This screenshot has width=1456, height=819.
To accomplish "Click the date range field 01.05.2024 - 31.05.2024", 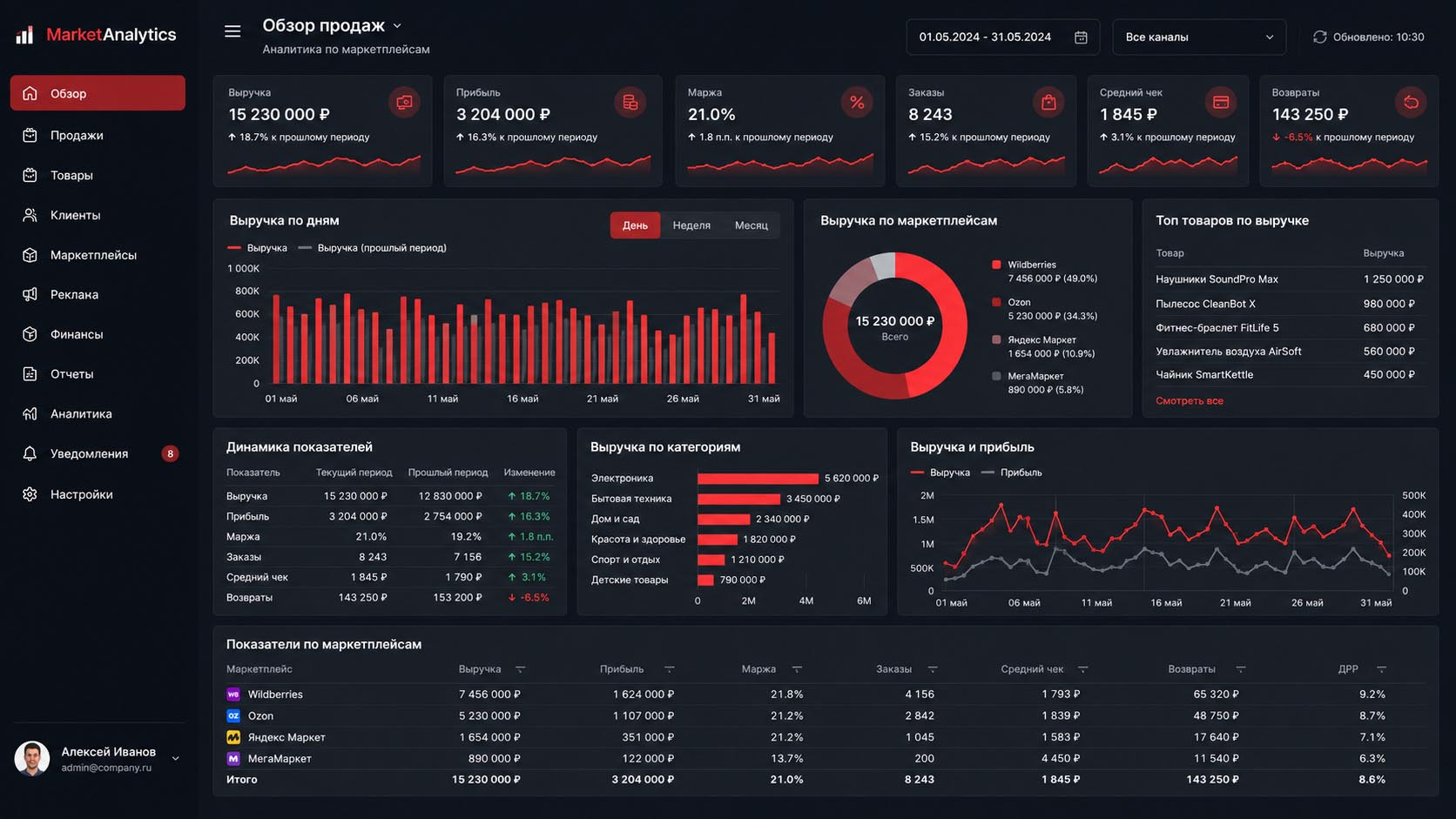I will (x=1002, y=37).
